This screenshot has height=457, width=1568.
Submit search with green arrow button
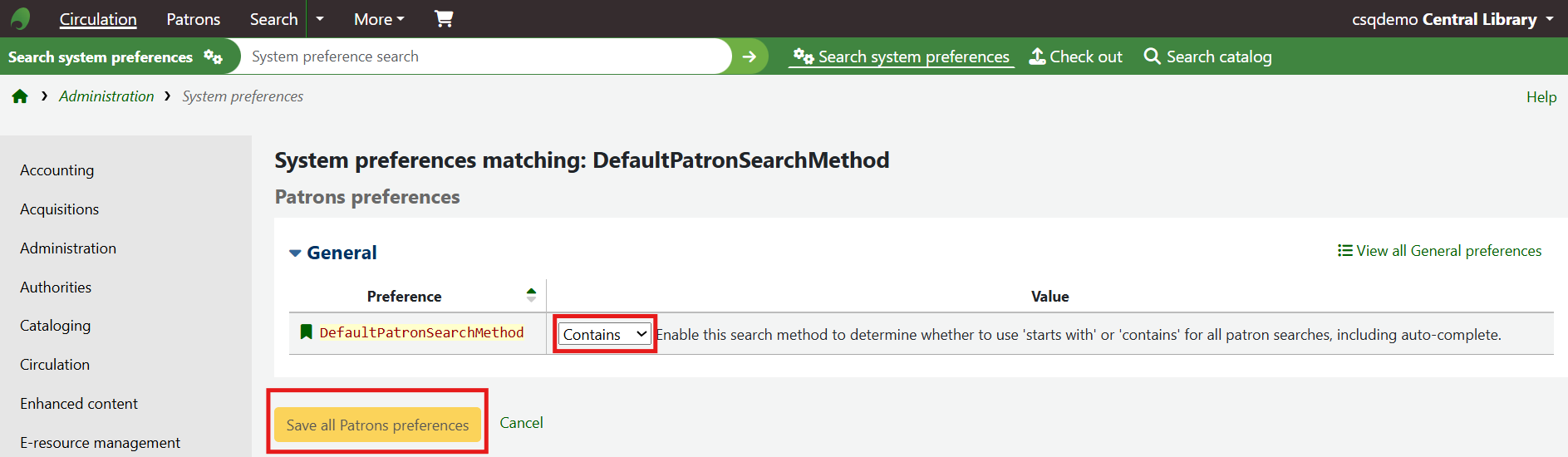(x=750, y=57)
